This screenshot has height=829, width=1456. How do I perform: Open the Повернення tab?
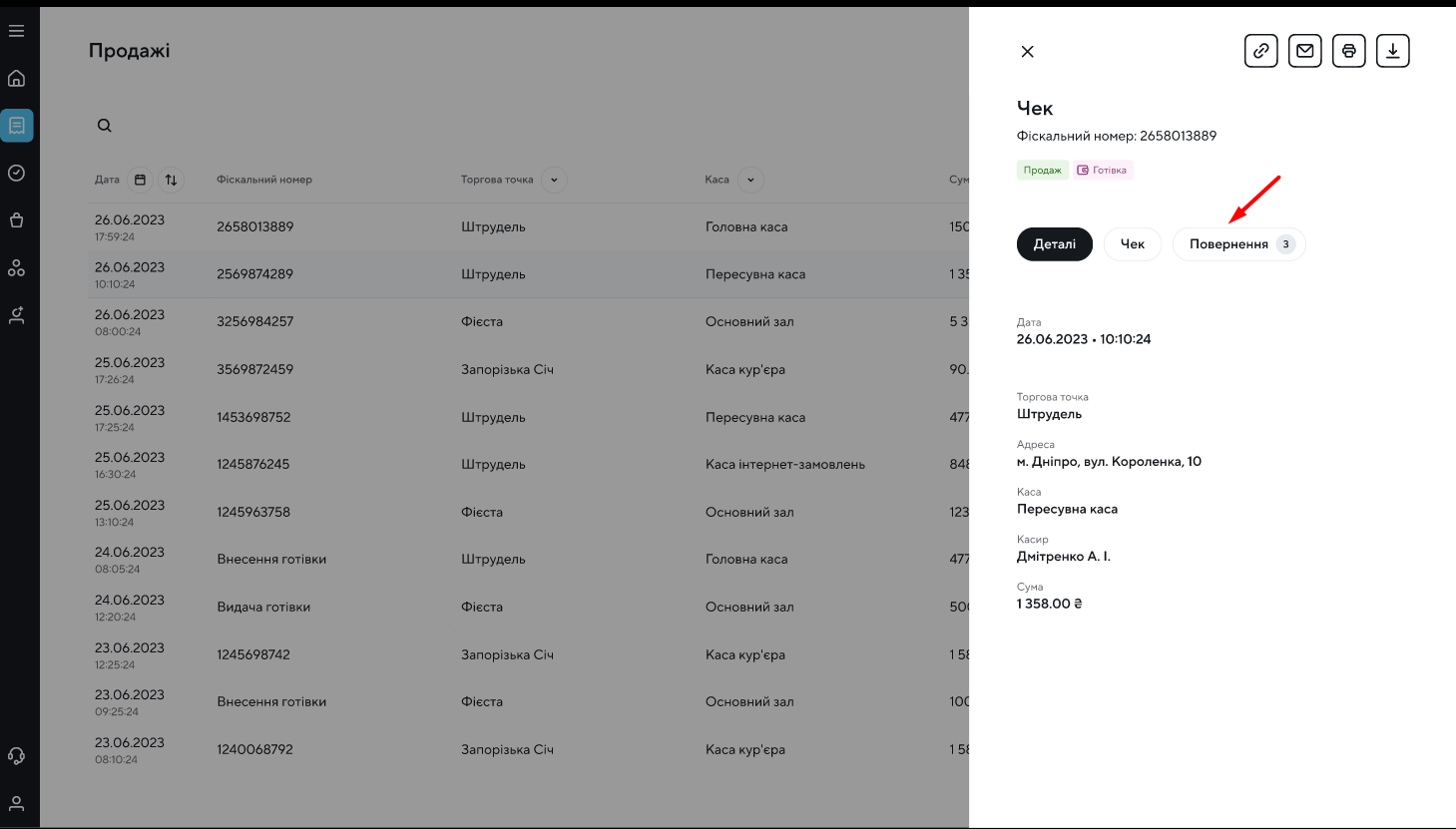pos(1237,244)
